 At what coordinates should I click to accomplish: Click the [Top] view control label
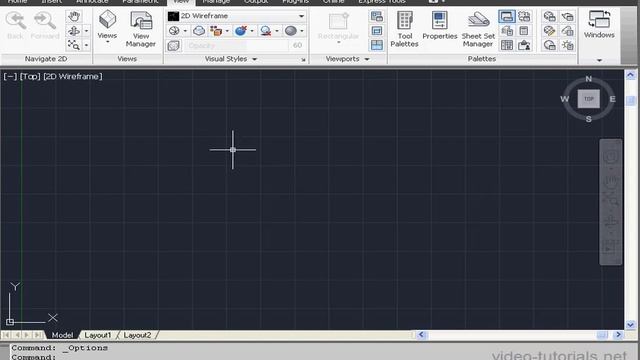pyautogui.click(x=30, y=76)
